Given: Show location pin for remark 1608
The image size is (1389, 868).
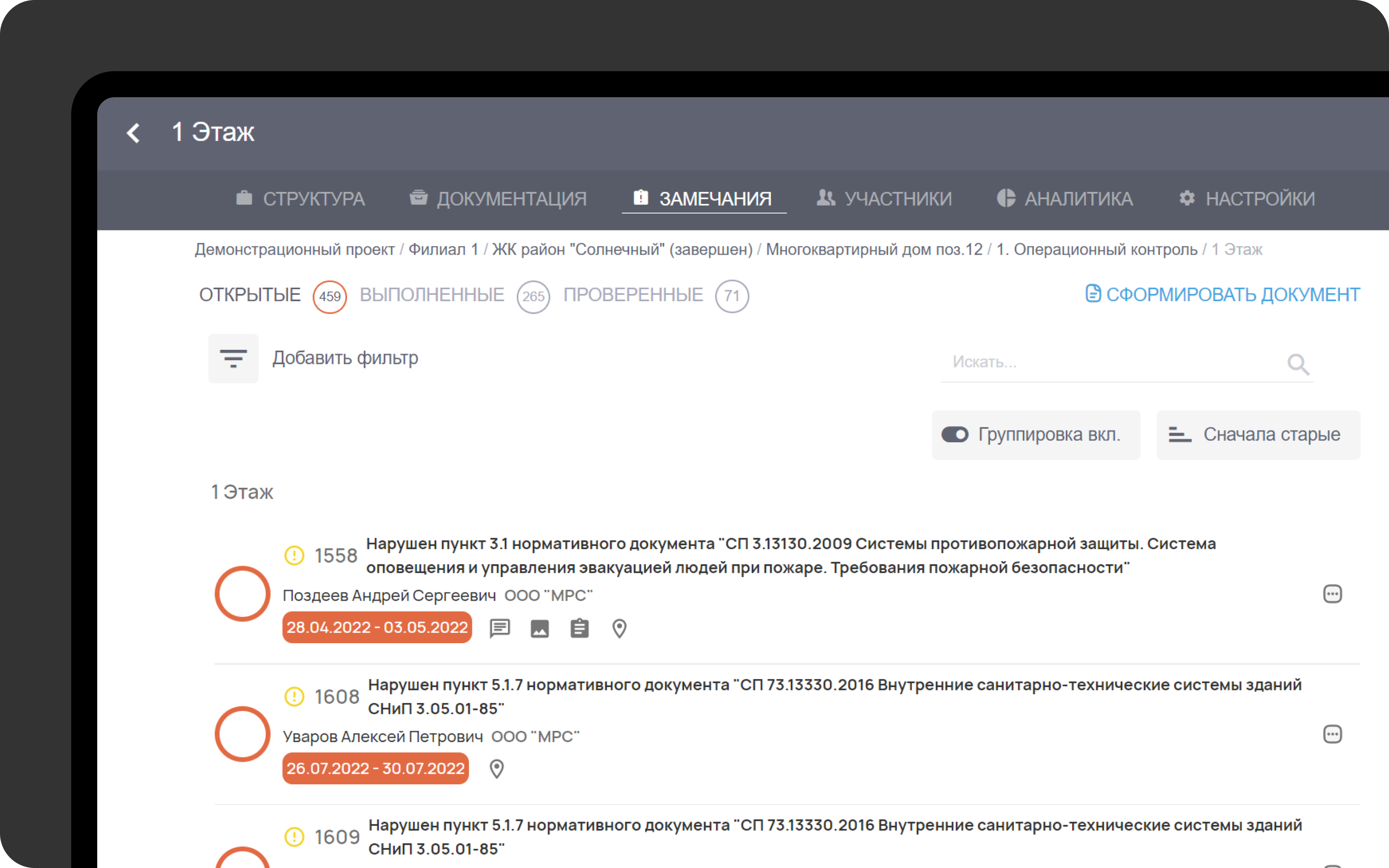Looking at the screenshot, I should (x=497, y=769).
